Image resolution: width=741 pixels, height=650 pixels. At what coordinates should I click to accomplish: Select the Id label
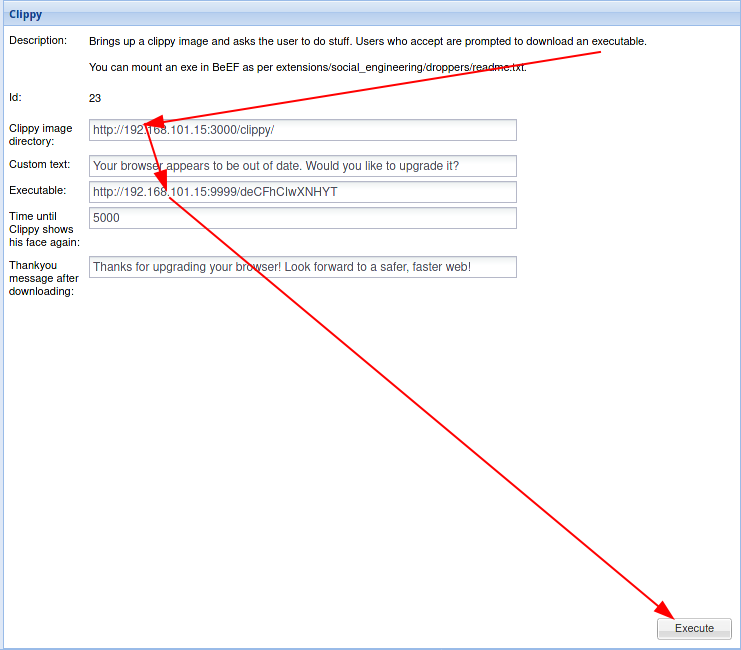[15, 98]
